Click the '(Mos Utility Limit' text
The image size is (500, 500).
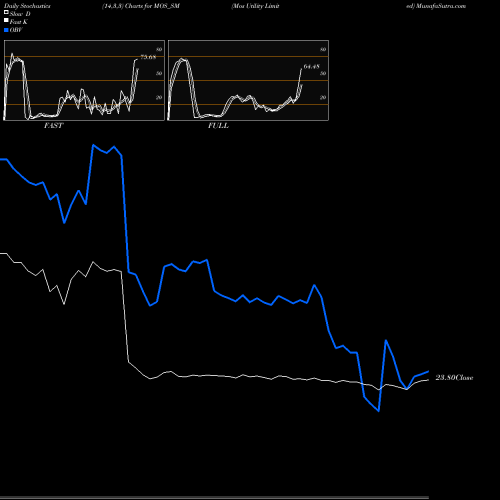tap(255, 6)
